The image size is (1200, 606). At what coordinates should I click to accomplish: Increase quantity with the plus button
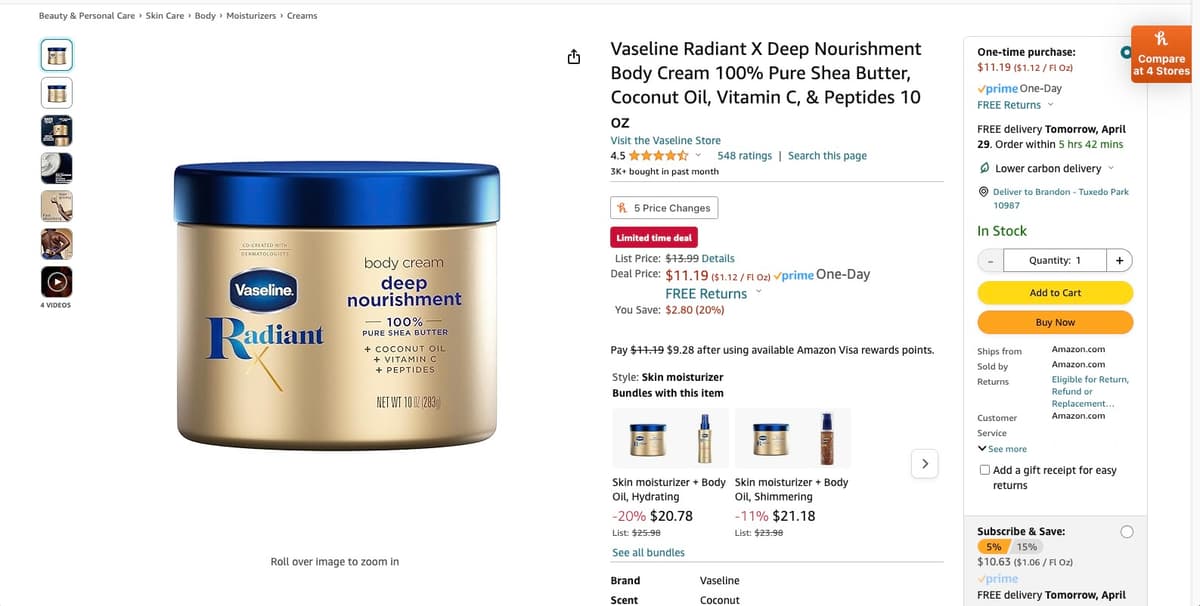point(1119,260)
